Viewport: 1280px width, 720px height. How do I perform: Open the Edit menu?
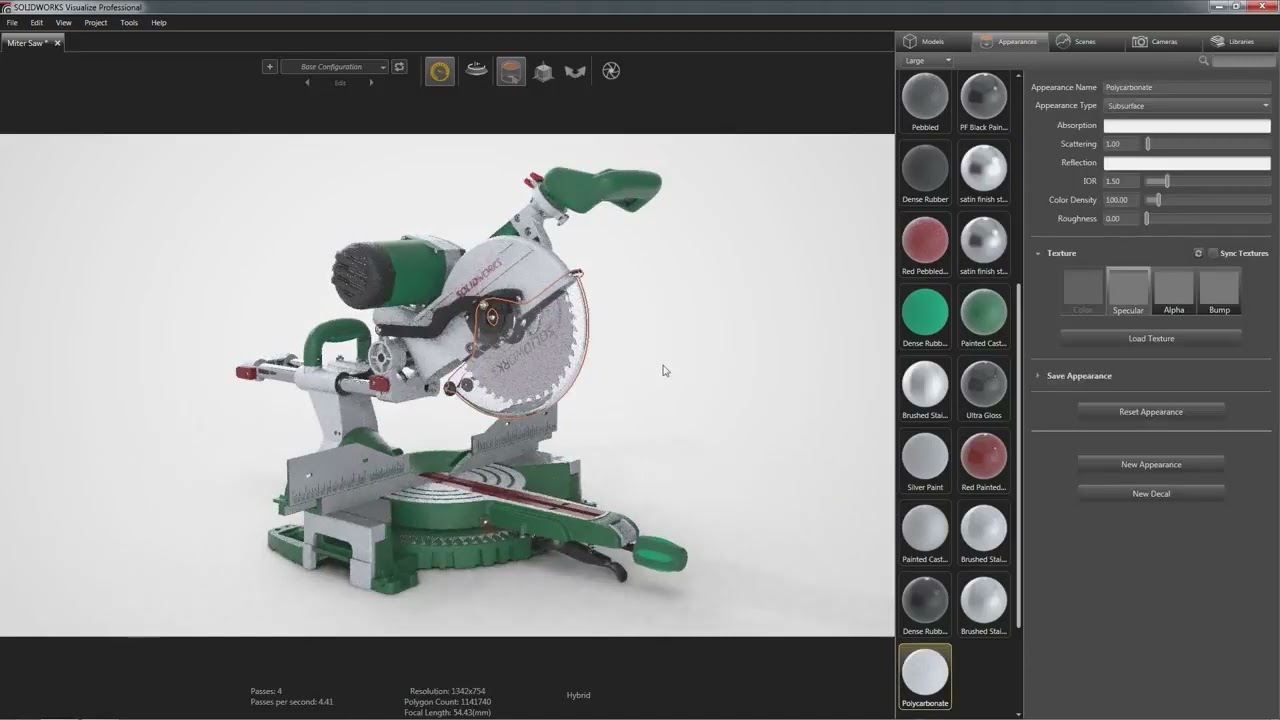coord(37,22)
